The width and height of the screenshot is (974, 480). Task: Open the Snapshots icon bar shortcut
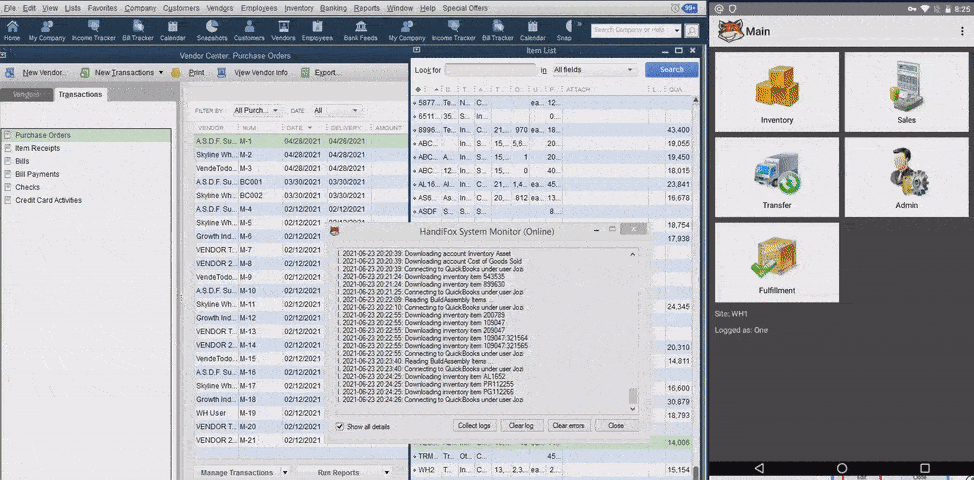(212, 30)
